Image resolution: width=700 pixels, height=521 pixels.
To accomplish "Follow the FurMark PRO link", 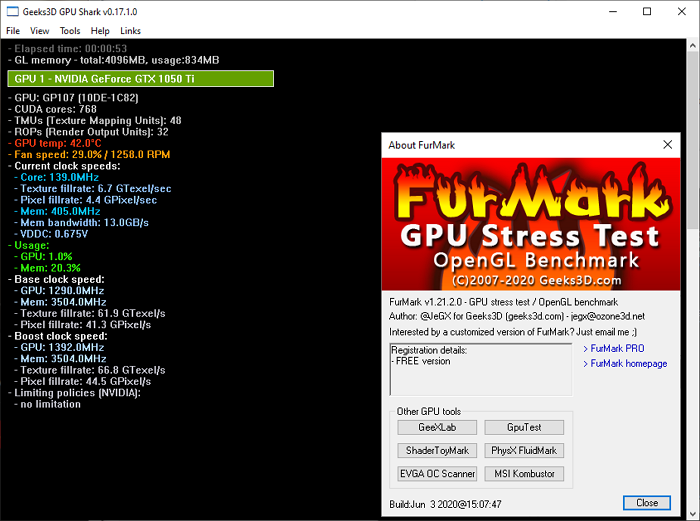I will pyautogui.click(x=617, y=348).
